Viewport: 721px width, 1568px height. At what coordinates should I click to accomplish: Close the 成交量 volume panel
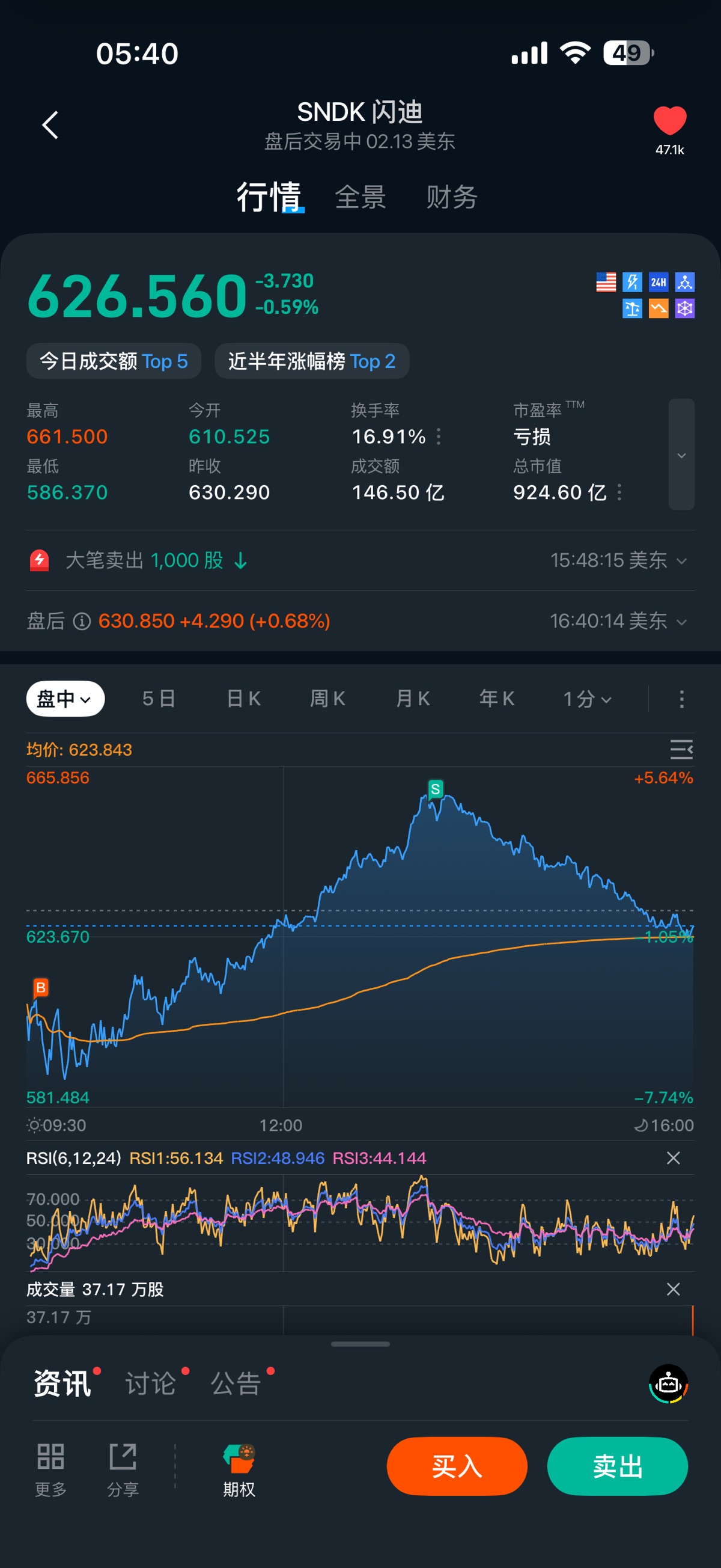tap(673, 1288)
